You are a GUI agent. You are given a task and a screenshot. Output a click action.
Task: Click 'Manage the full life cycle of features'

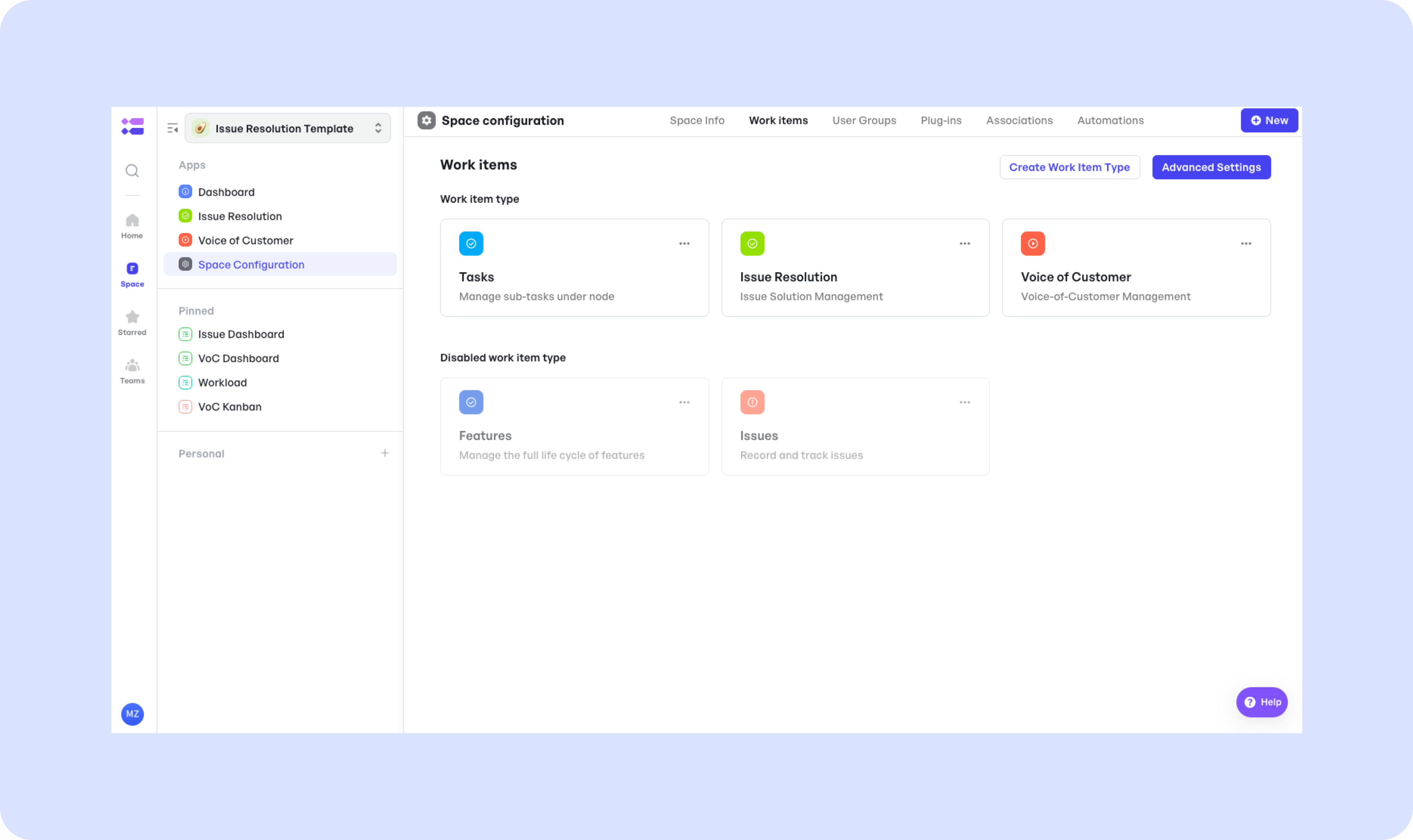[x=552, y=455]
